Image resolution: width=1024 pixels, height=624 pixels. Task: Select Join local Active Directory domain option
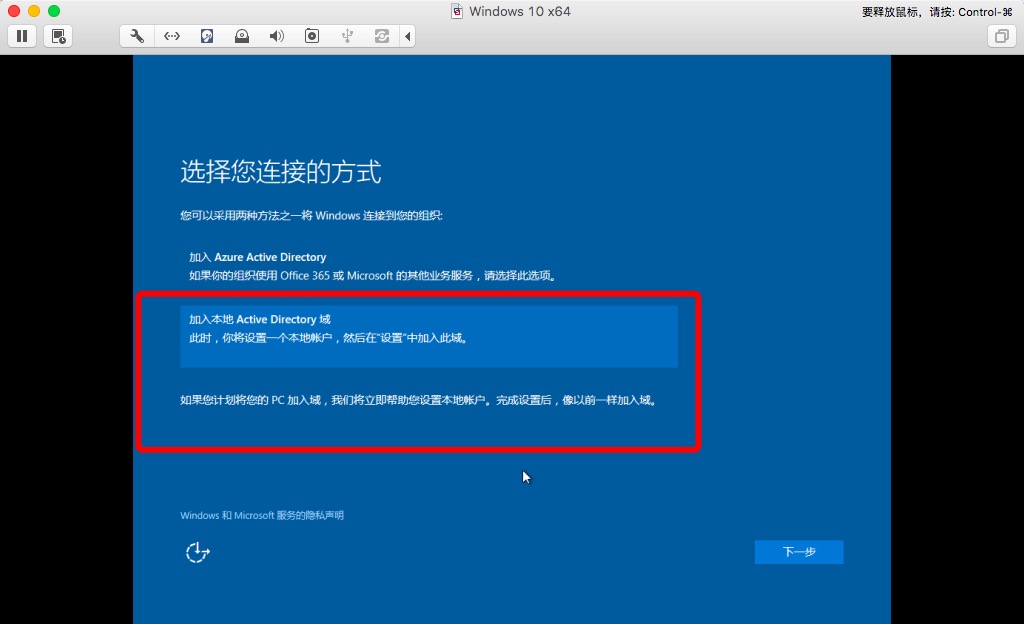[429, 336]
